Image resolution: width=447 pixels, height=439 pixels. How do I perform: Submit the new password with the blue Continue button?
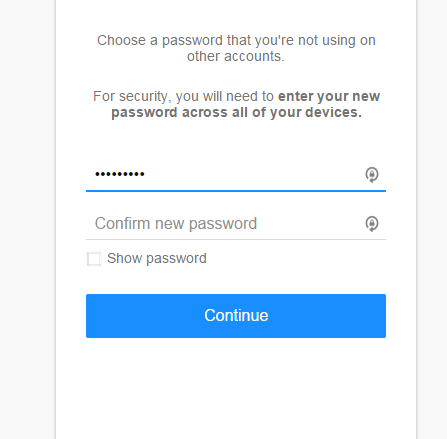pyautogui.click(x=236, y=316)
